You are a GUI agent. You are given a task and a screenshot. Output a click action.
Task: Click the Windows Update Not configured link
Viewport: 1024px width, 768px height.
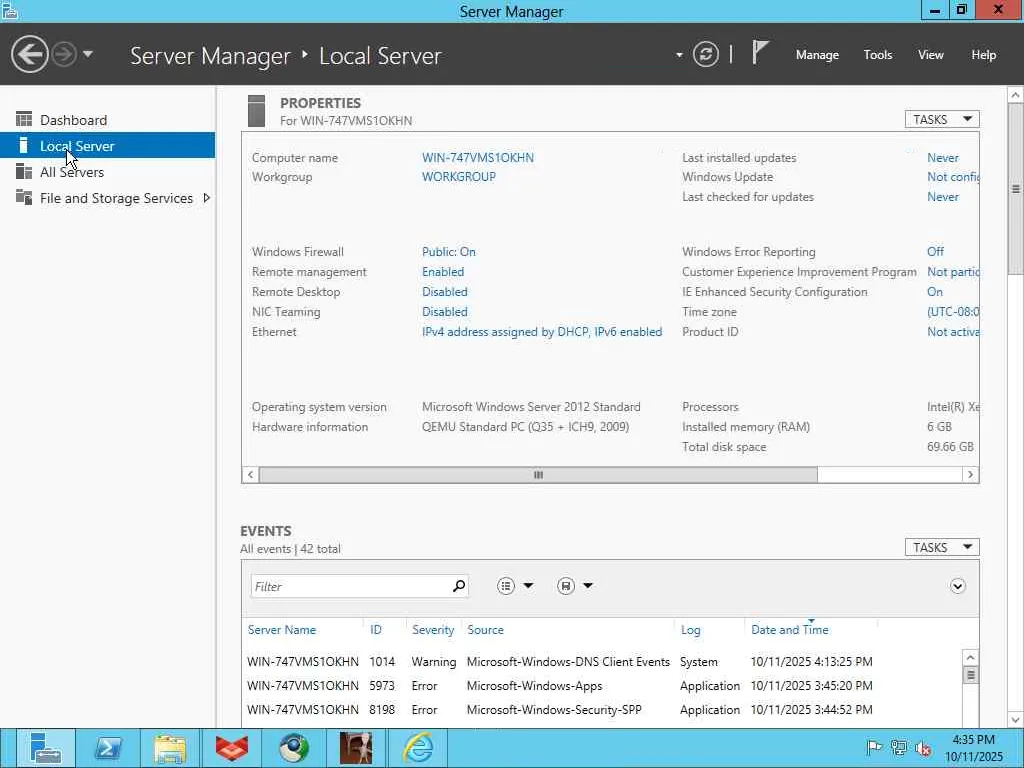click(x=953, y=176)
